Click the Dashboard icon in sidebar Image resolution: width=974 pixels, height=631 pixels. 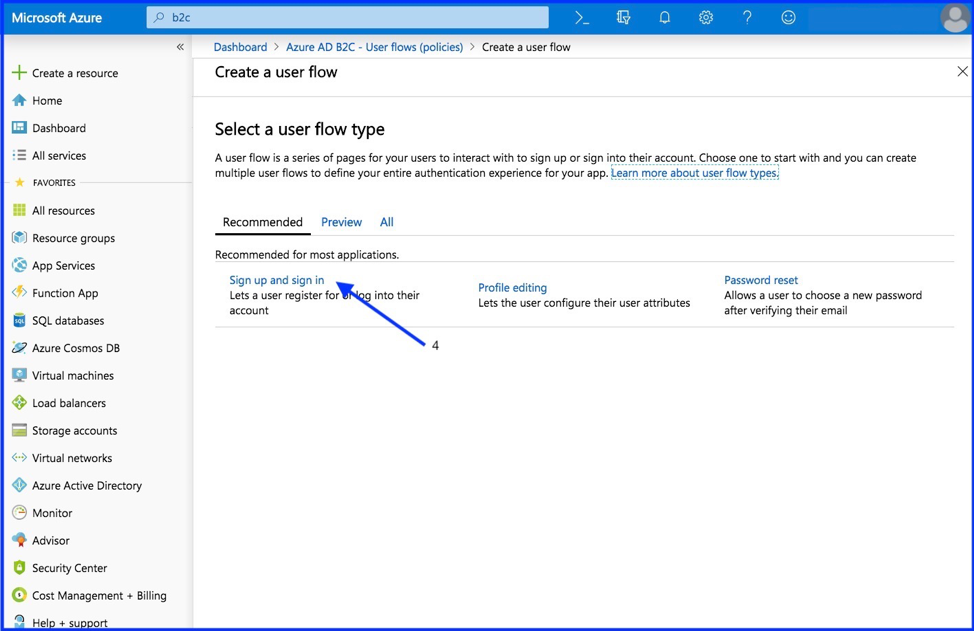pos(19,127)
